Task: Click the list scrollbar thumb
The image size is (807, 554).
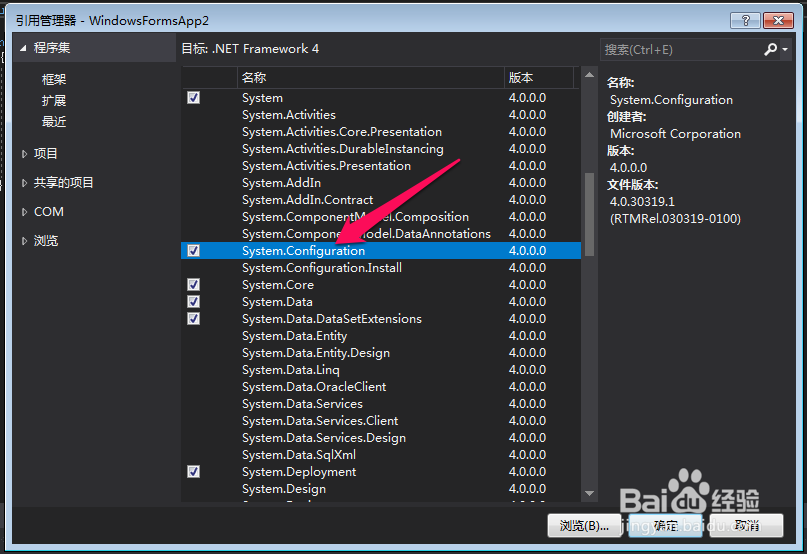Action: coord(590,214)
